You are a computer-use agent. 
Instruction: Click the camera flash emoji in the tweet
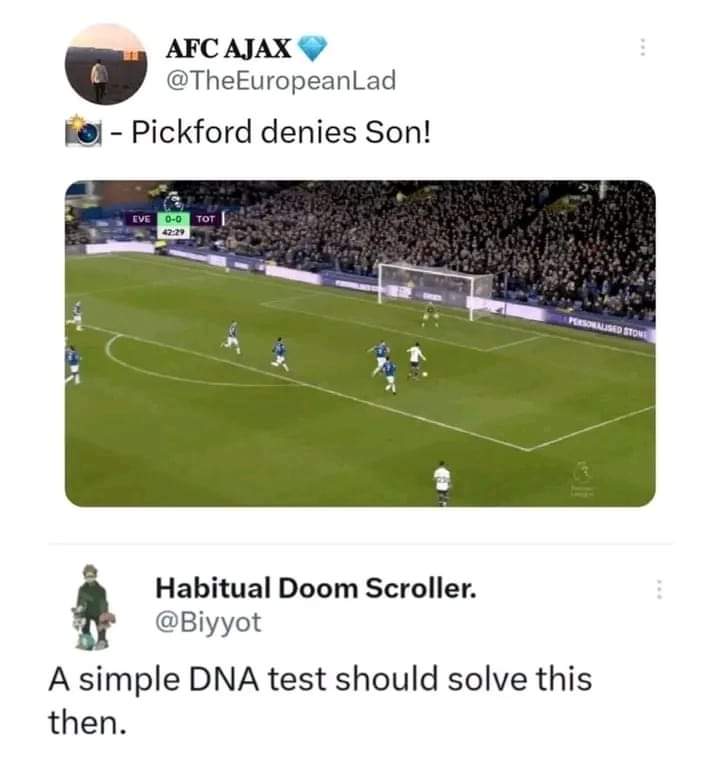tap(84, 130)
